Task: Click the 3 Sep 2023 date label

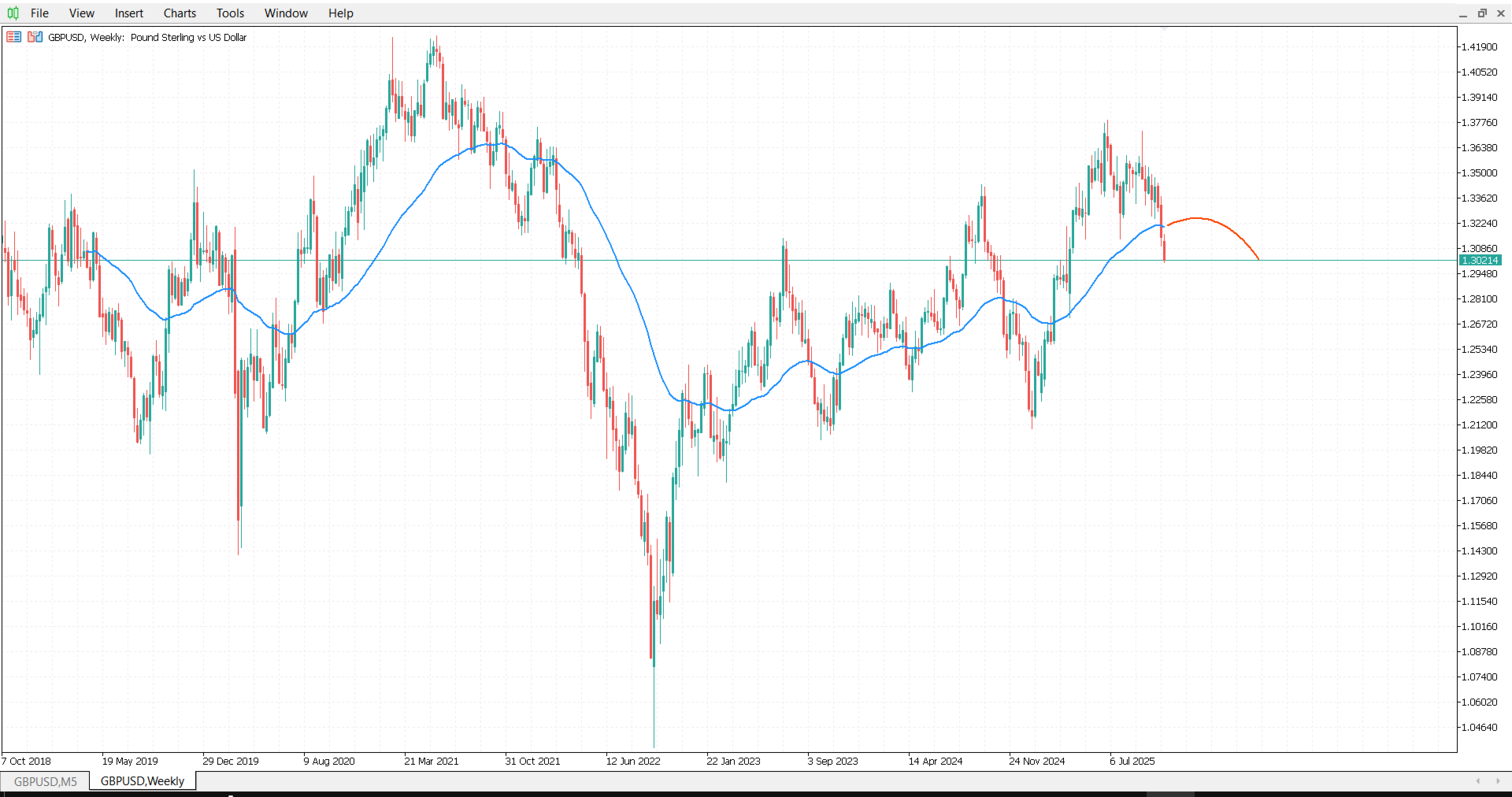Action: click(833, 762)
